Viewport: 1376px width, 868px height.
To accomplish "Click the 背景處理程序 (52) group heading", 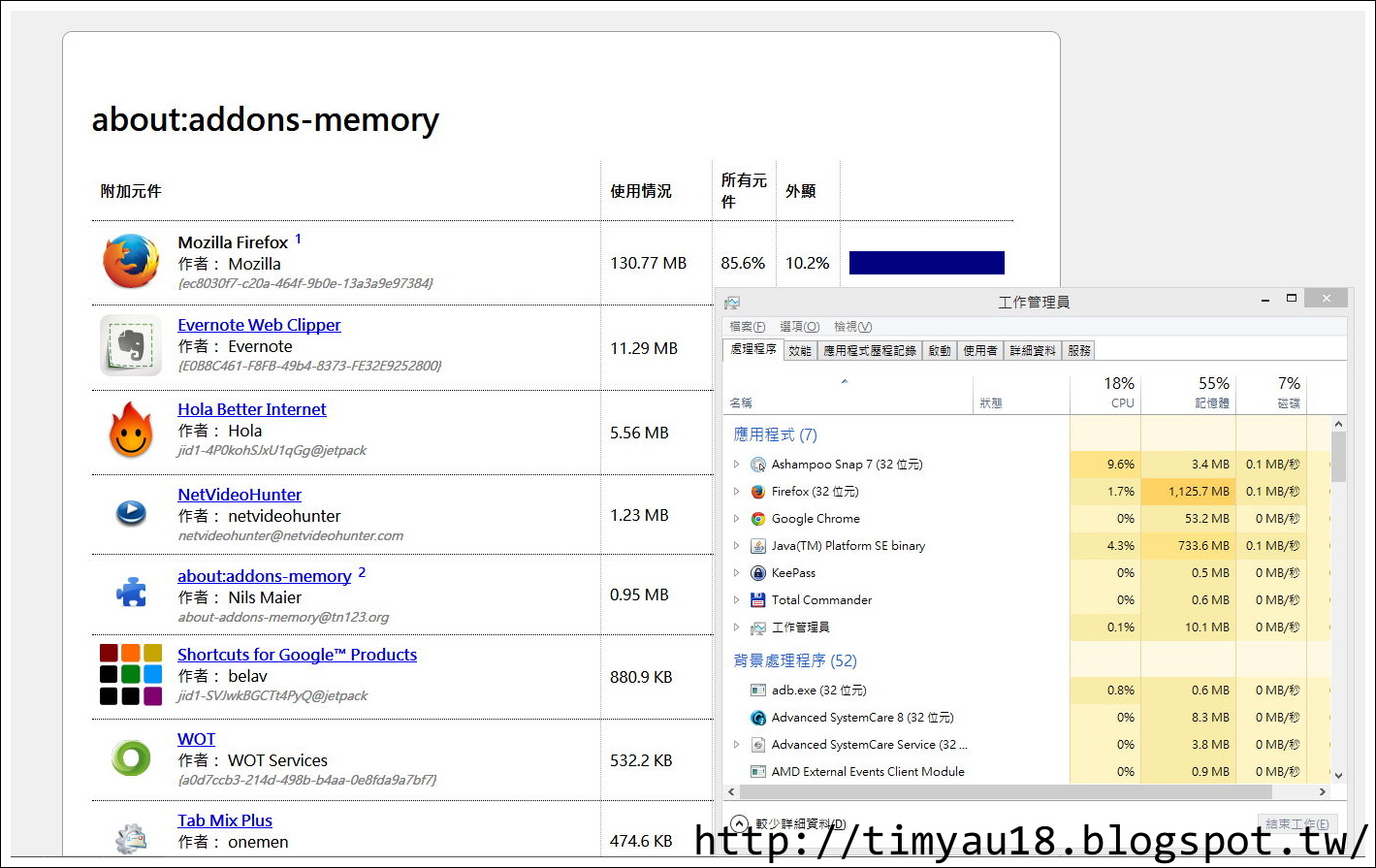I will tap(795, 660).
